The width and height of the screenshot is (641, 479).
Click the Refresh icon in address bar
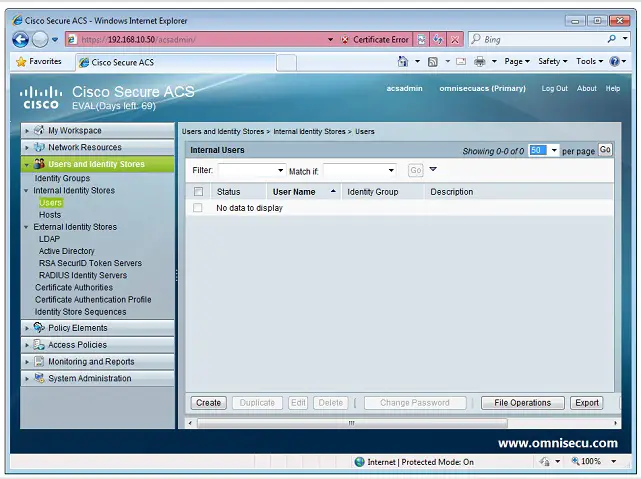pos(438,40)
